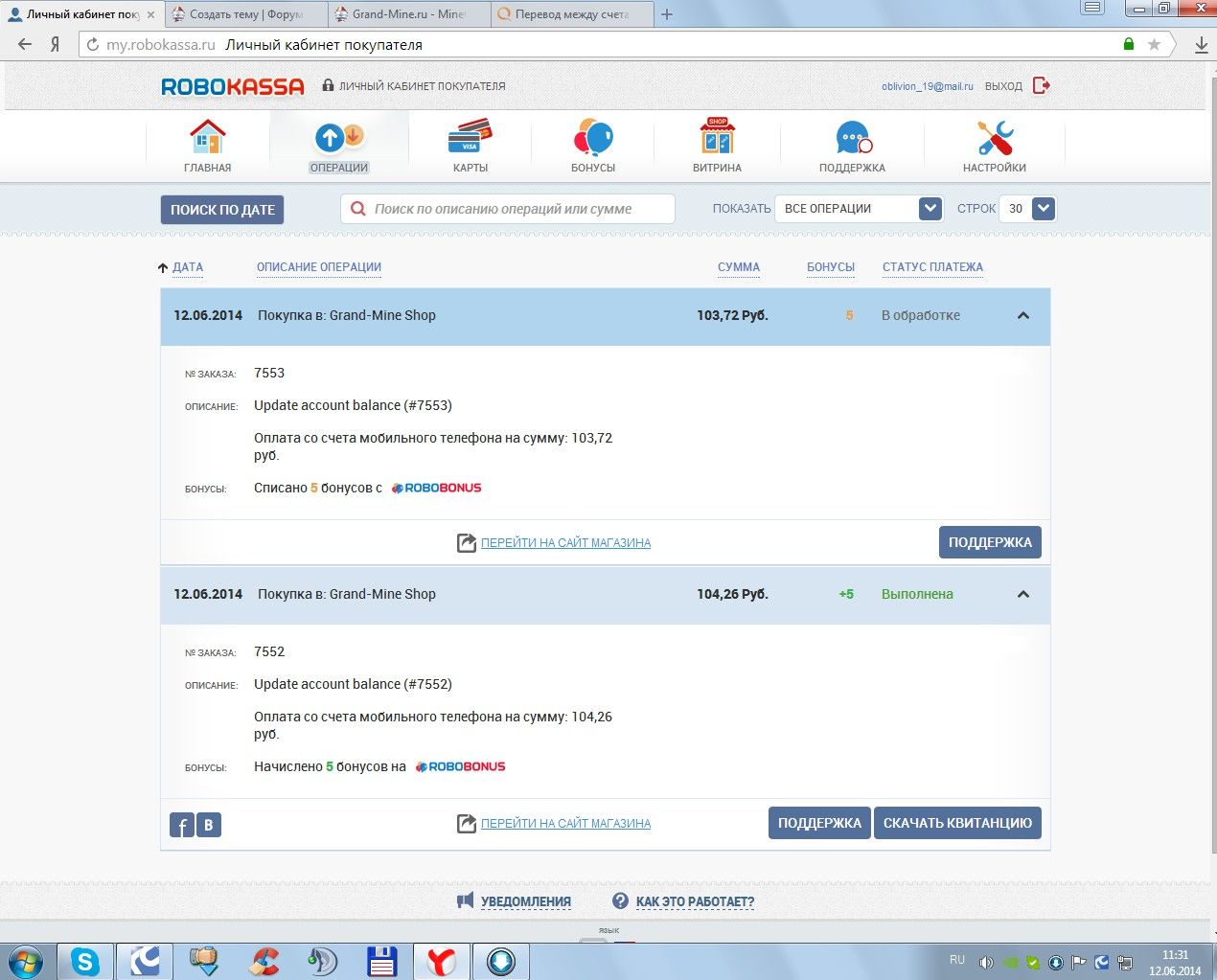Open Skype from the taskbar
Viewport: 1217px width, 980px height.
[85, 961]
